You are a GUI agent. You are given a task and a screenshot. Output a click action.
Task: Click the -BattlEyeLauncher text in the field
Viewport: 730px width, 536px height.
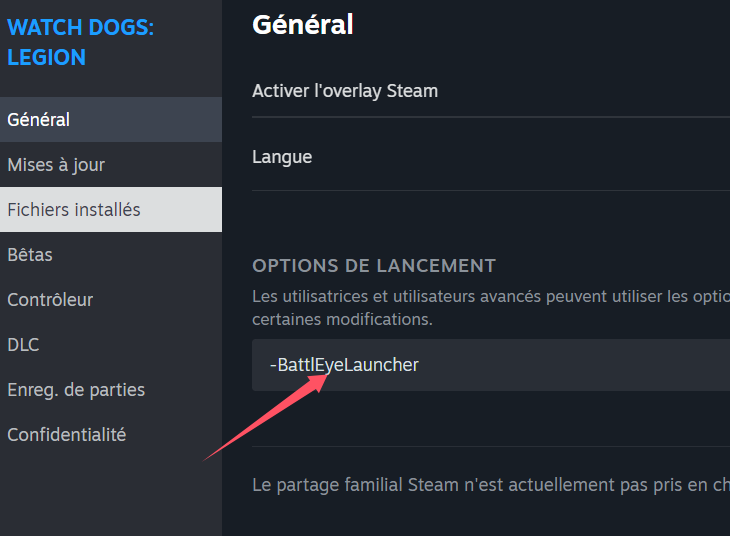click(x=344, y=365)
